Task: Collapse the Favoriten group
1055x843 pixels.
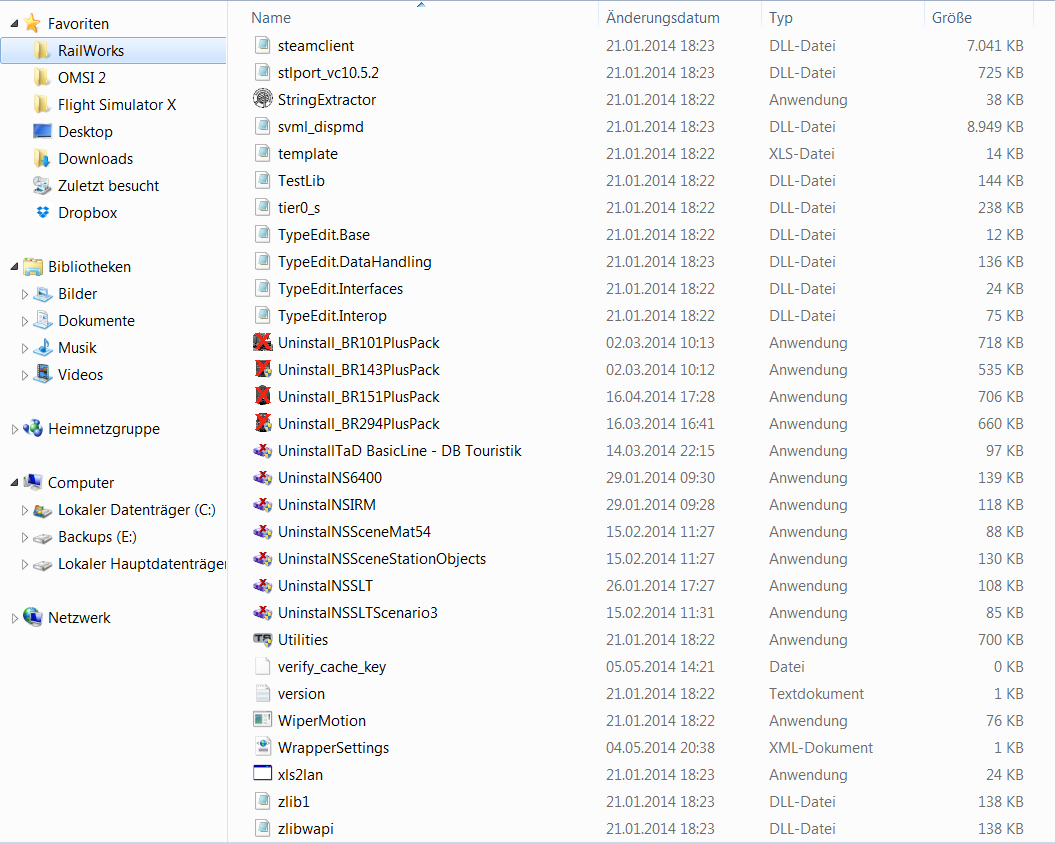Action: click(14, 24)
